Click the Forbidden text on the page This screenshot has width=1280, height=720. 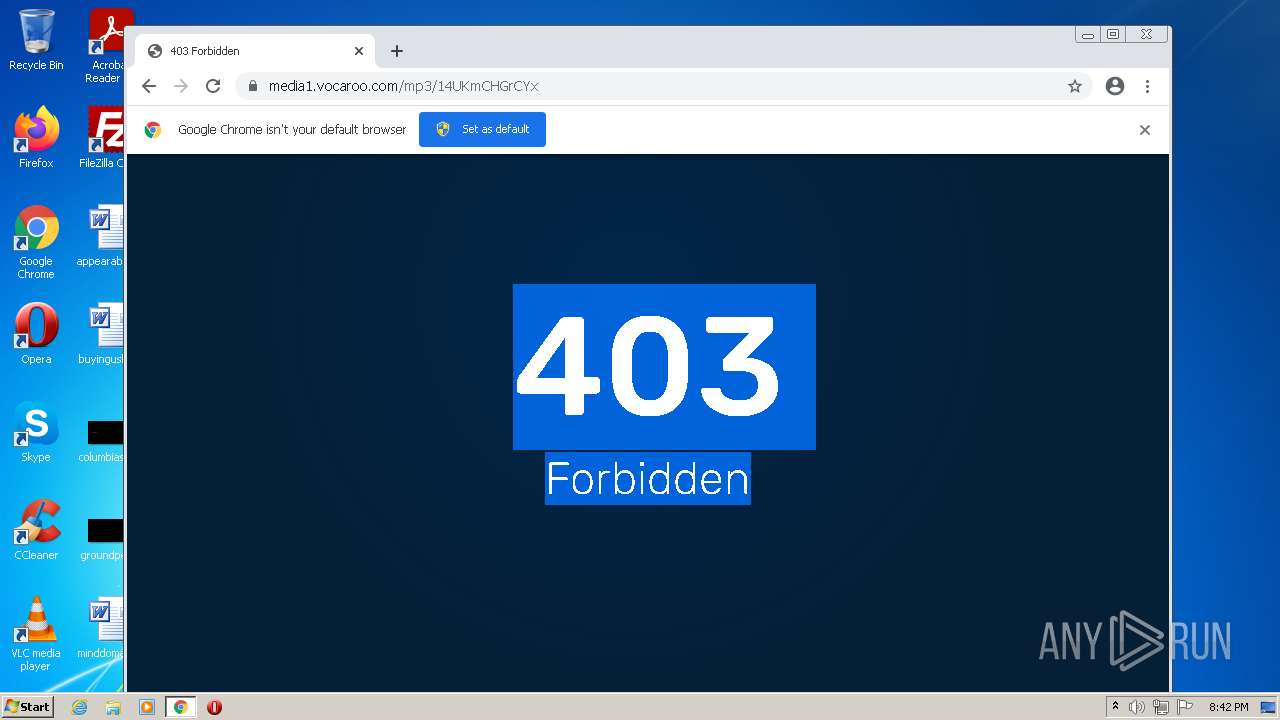pos(647,479)
